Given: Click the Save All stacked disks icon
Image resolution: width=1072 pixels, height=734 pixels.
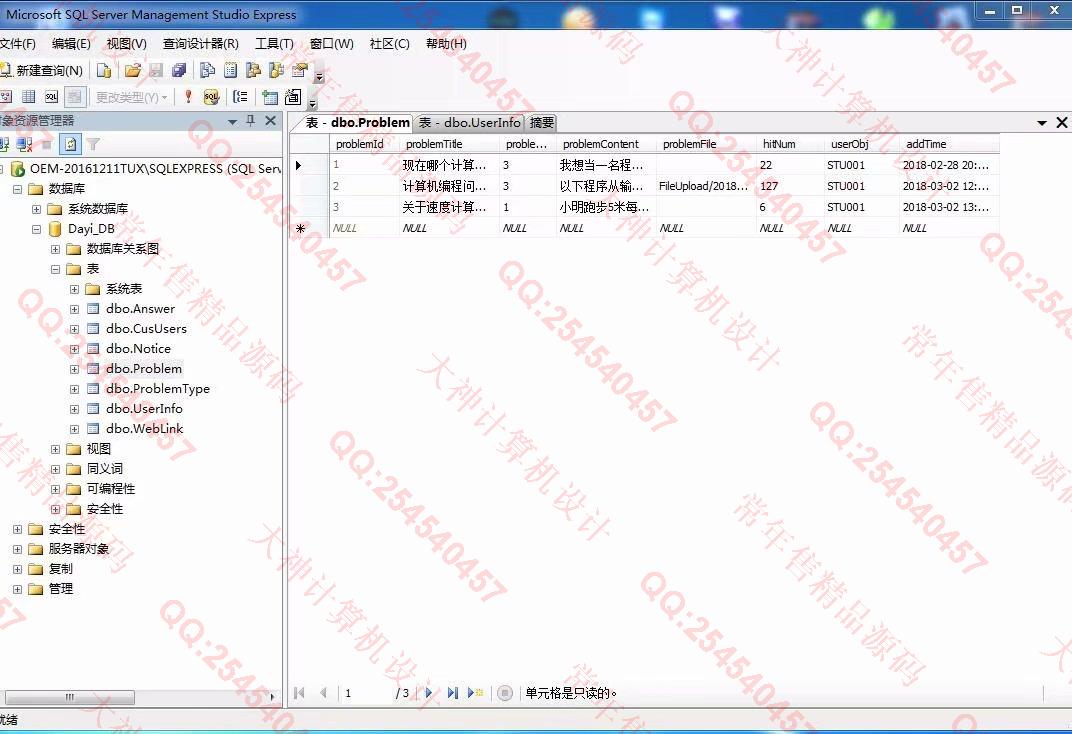Looking at the screenshot, I should point(179,70).
